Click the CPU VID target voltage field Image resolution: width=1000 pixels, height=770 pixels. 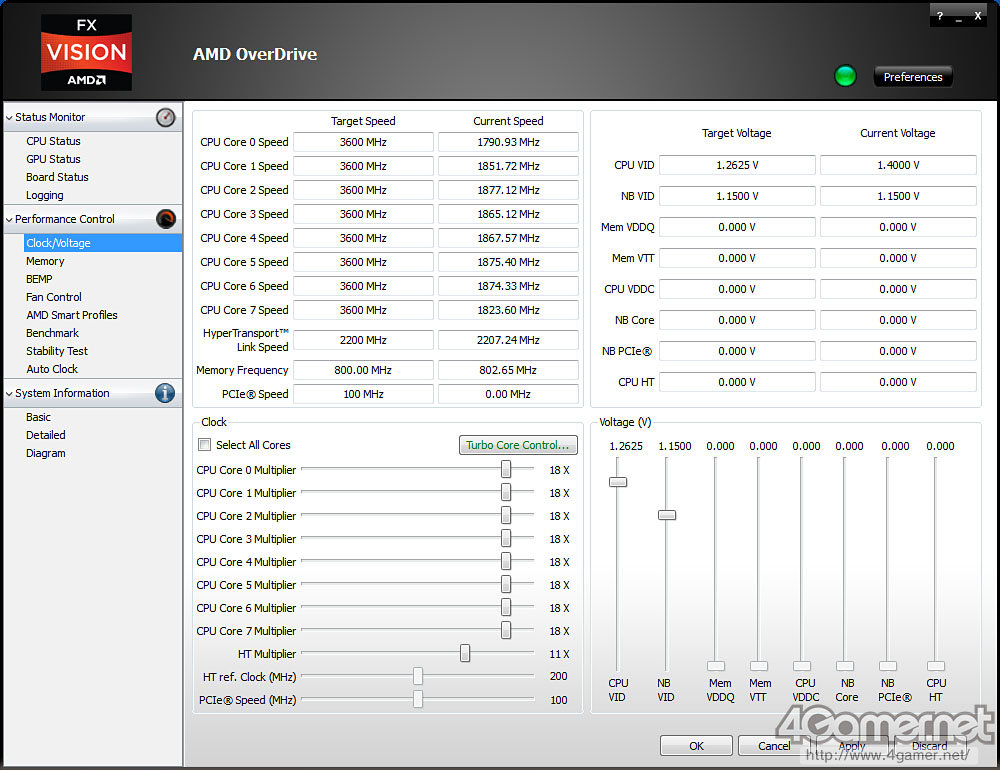(737, 165)
